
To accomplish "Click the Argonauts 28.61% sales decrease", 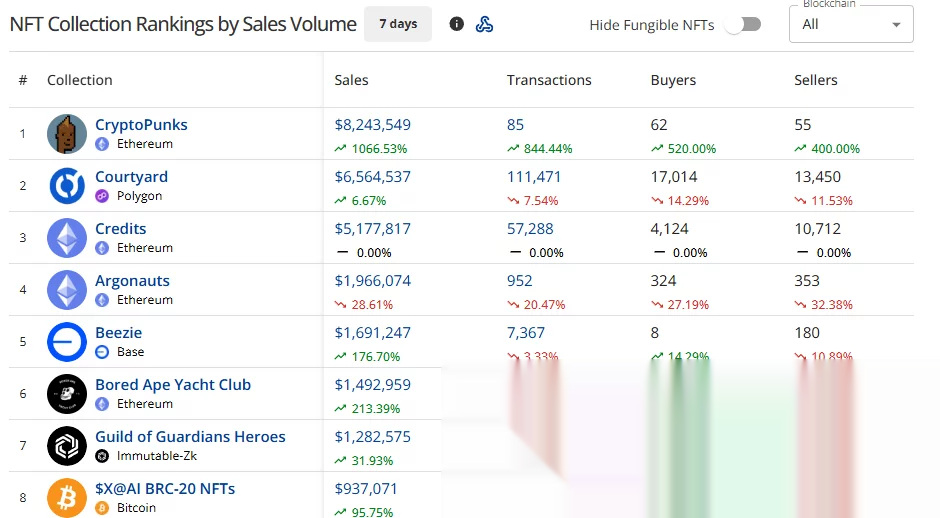I will click(x=363, y=305).
